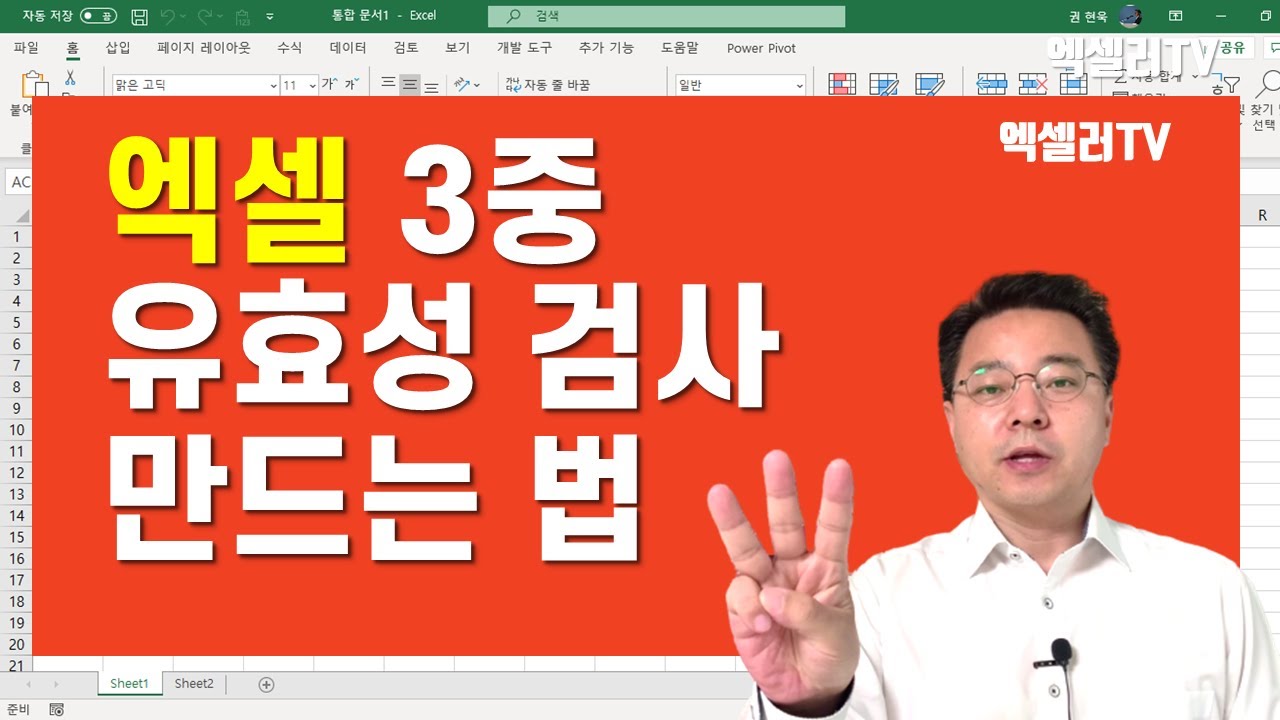Click the 검색 search box
Viewport: 1280px width, 720px height.
pos(666,16)
